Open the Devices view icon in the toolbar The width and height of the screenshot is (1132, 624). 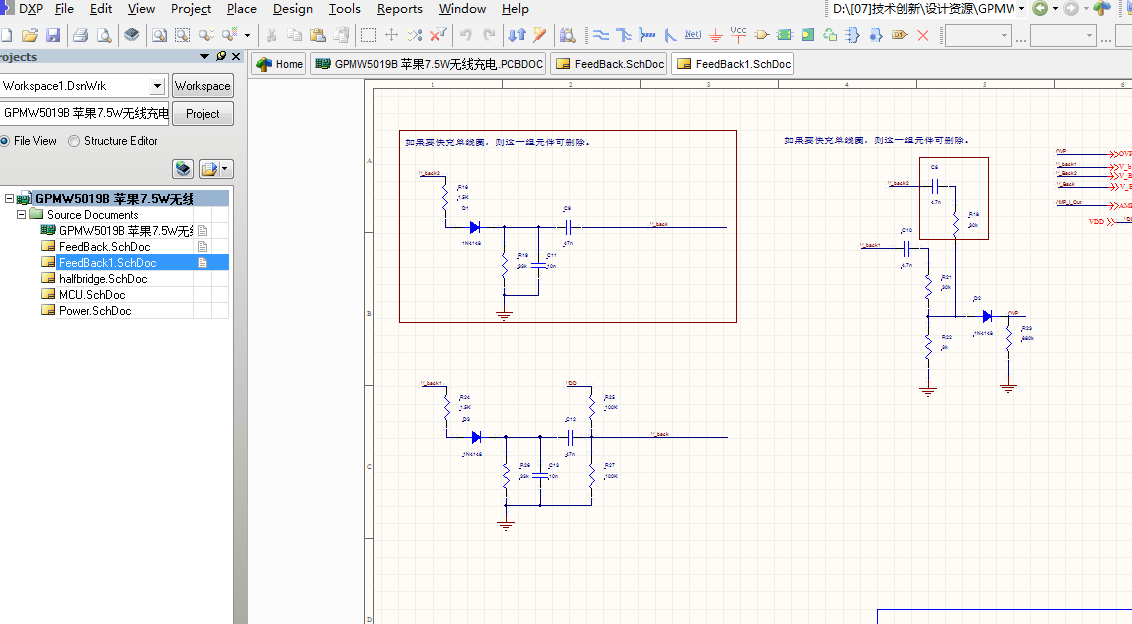tap(131, 35)
